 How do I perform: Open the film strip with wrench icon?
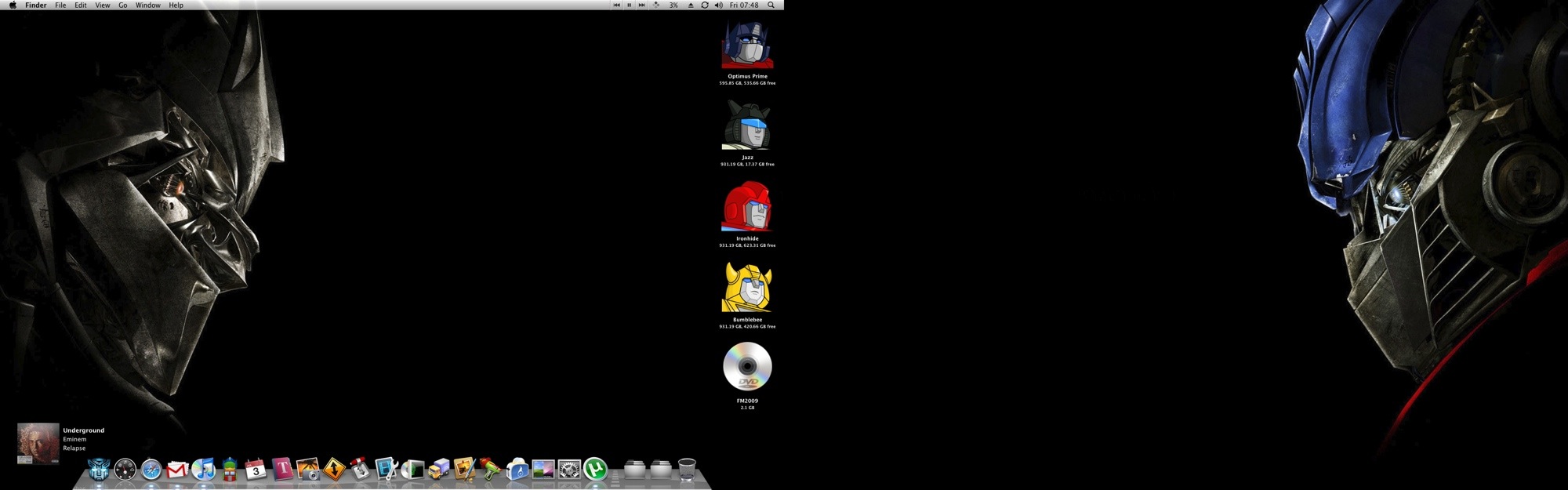point(387,469)
